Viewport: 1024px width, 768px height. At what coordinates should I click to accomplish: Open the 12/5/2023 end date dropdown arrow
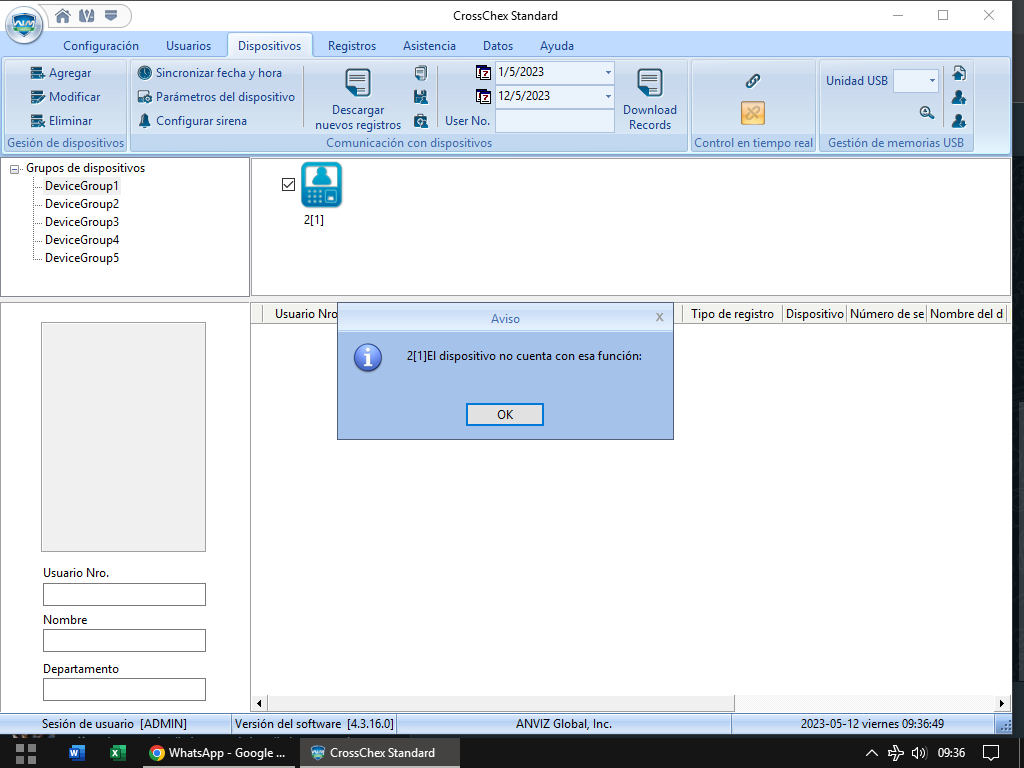(x=608, y=97)
